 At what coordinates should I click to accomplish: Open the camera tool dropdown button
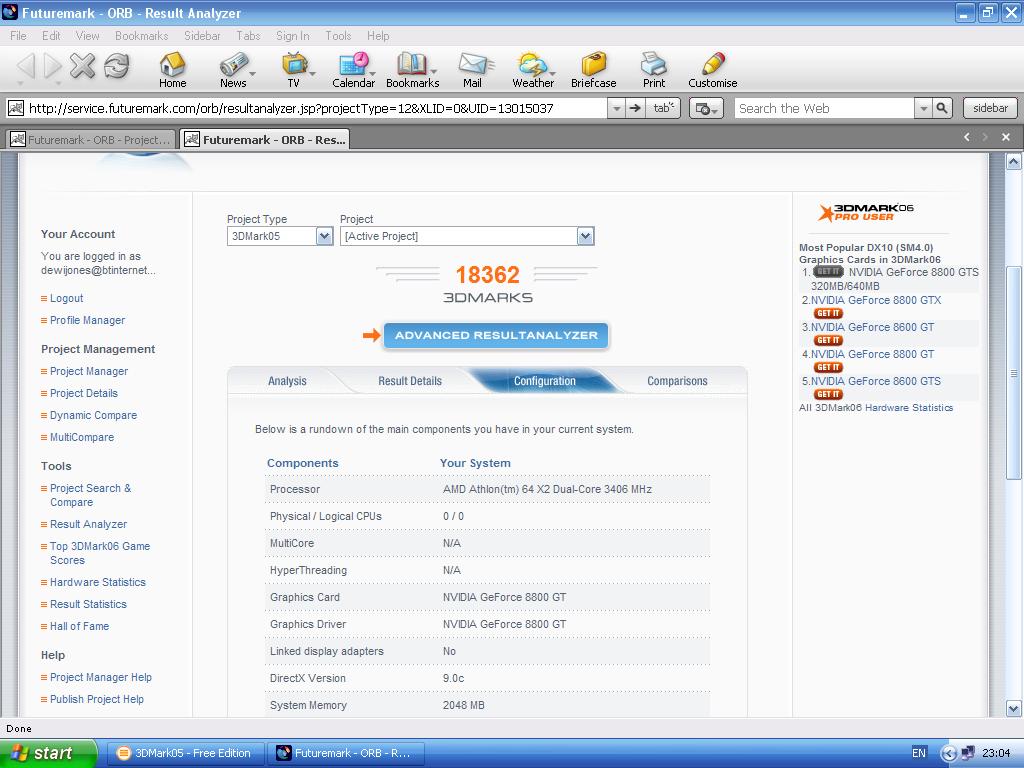click(x=706, y=108)
